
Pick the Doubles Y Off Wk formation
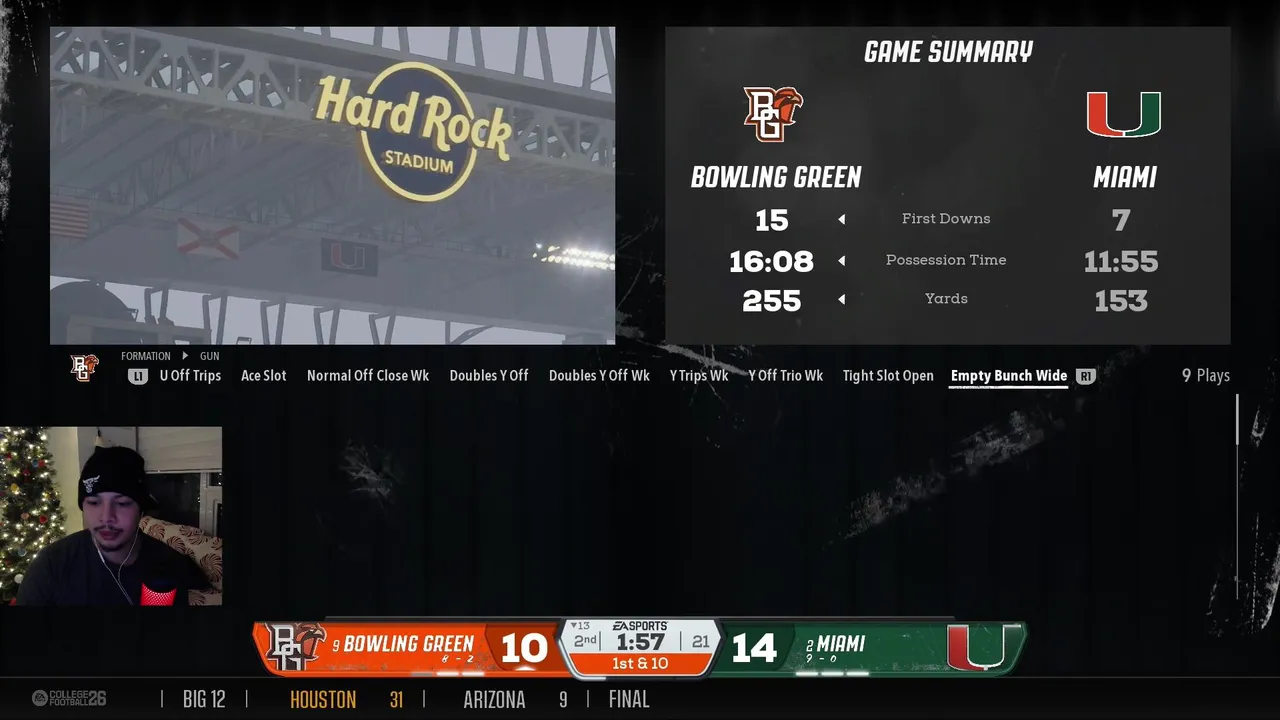pyautogui.click(x=599, y=376)
